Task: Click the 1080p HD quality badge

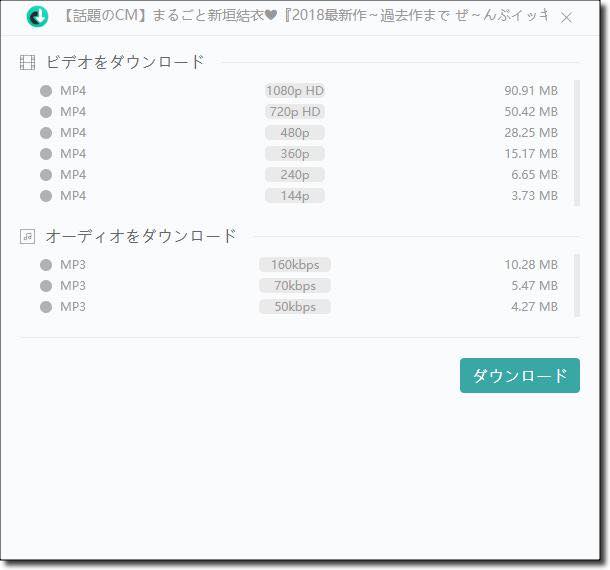Action: click(x=295, y=91)
